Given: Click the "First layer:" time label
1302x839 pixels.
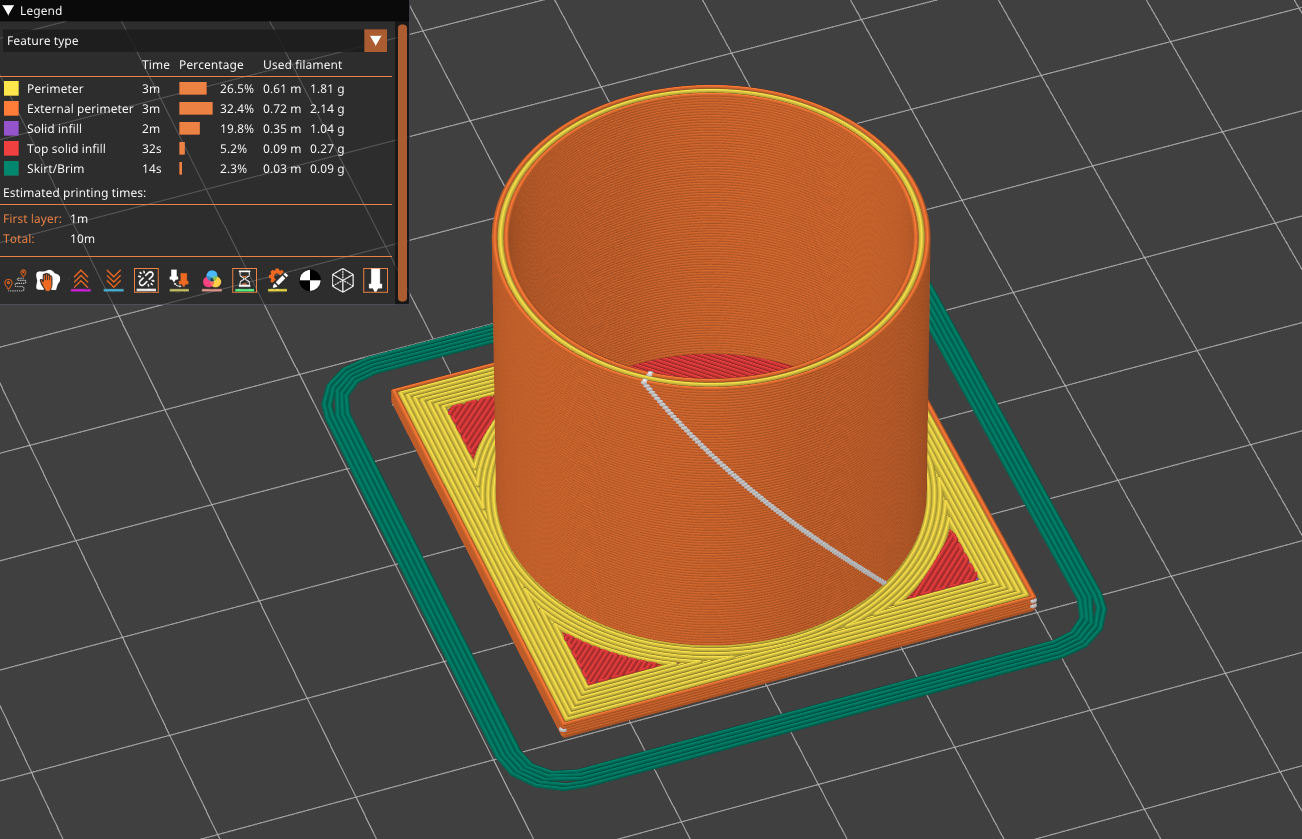Looking at the screenshot, I should 32,218.
